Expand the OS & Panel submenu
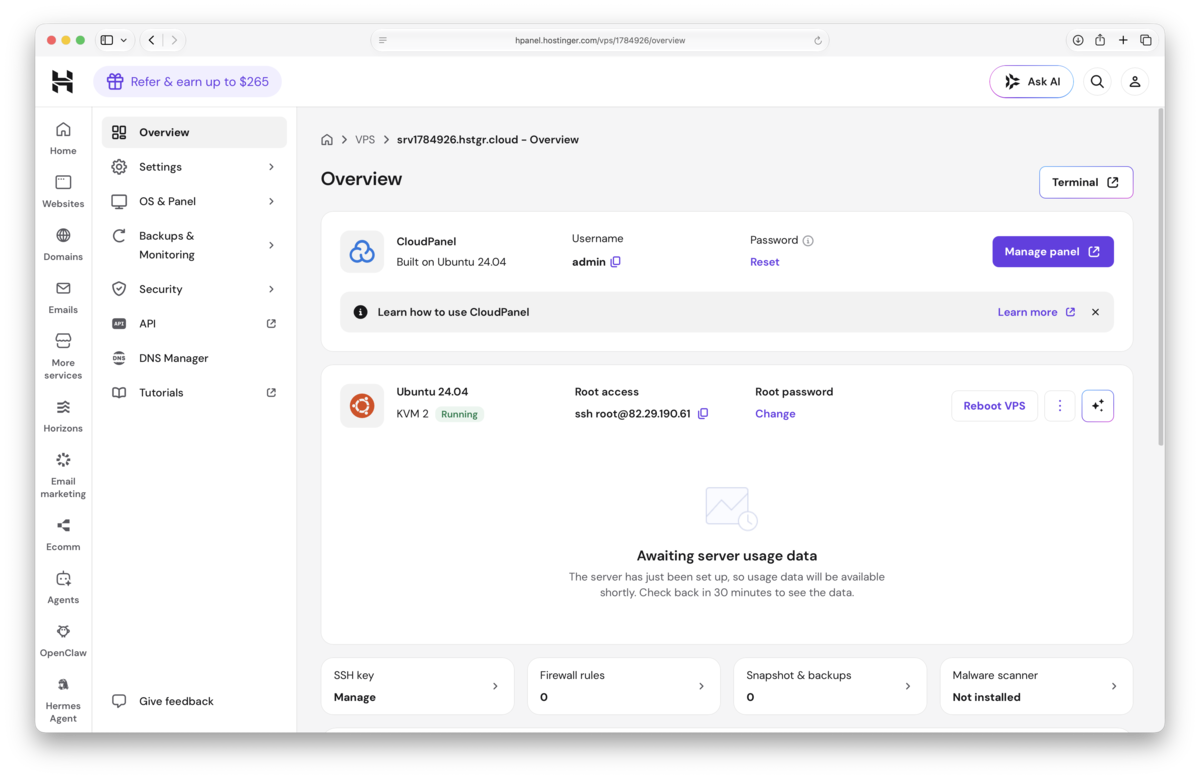Image resolution: width=1200 pixels, height=779 pixels. coord(271,201)
